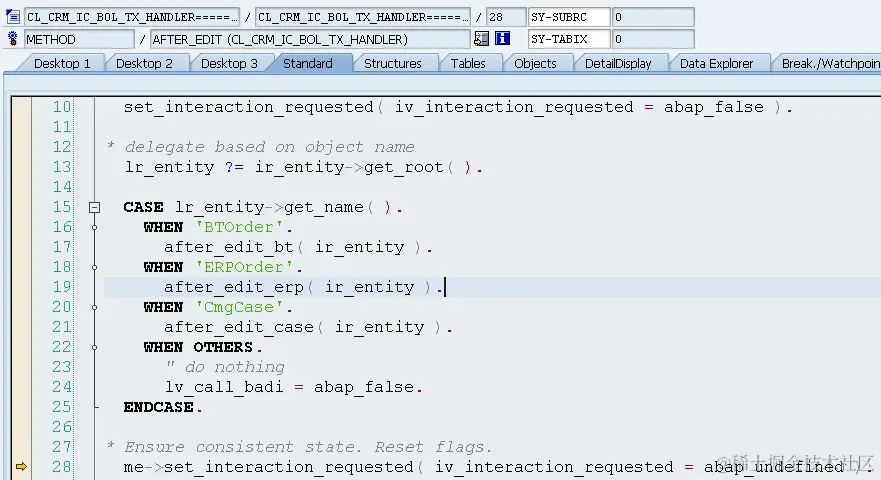This screenshot has width=881, height=480.
Task: Click the METHOD event type field
Action: click(79, 39)
